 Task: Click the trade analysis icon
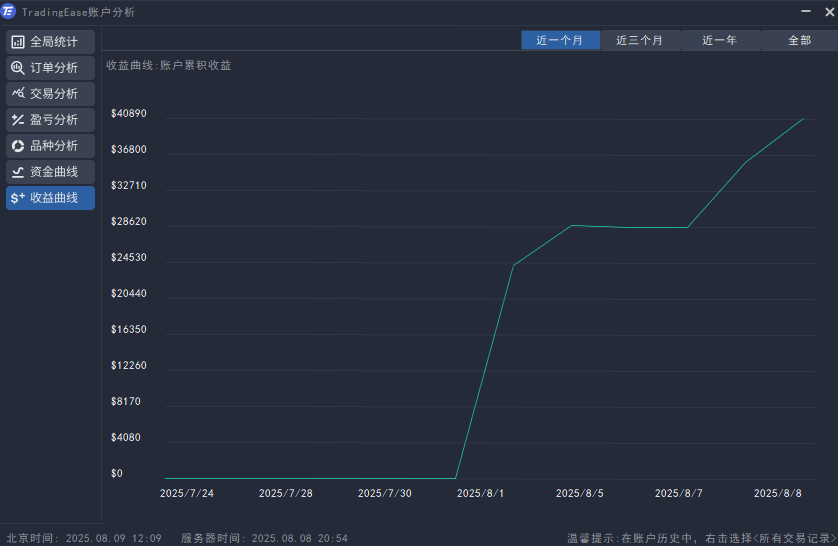coord(18,94)
